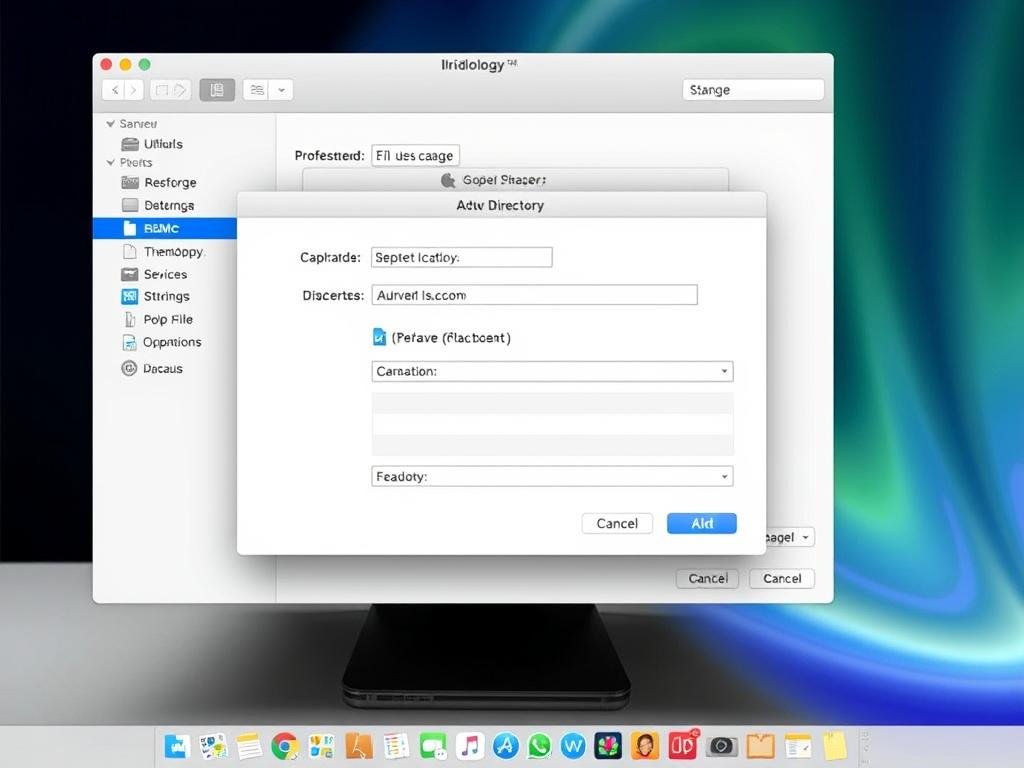
Task: Click the Services icon in the sidebar
Action: (x=129, y=274)
